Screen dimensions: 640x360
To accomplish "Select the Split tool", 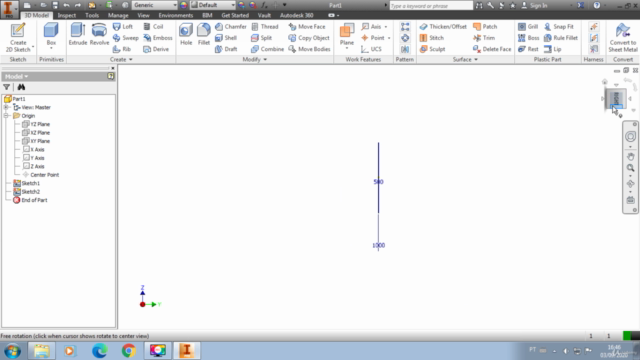I will pyautogui.click(x=261, y=38).
